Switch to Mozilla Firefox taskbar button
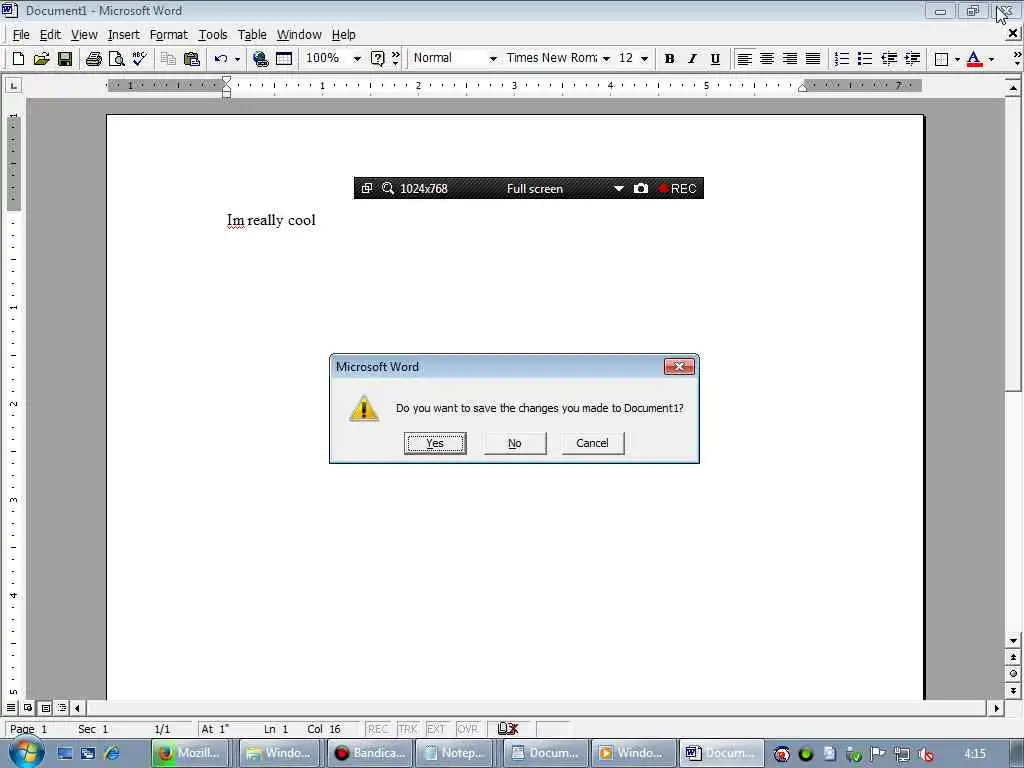Image resolution: width=1024 pixels, height=768 pixels. [x=192, y=753]
